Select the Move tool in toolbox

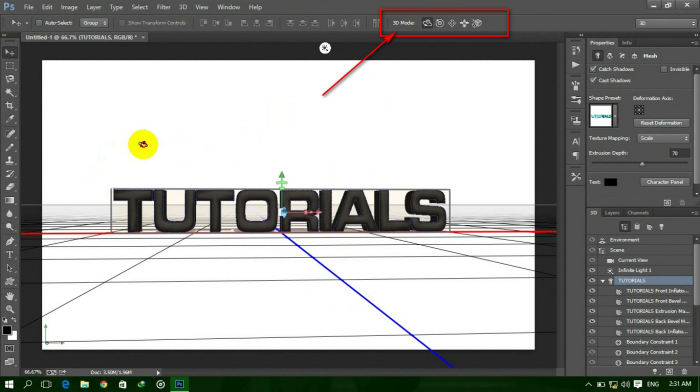point(9,52)
